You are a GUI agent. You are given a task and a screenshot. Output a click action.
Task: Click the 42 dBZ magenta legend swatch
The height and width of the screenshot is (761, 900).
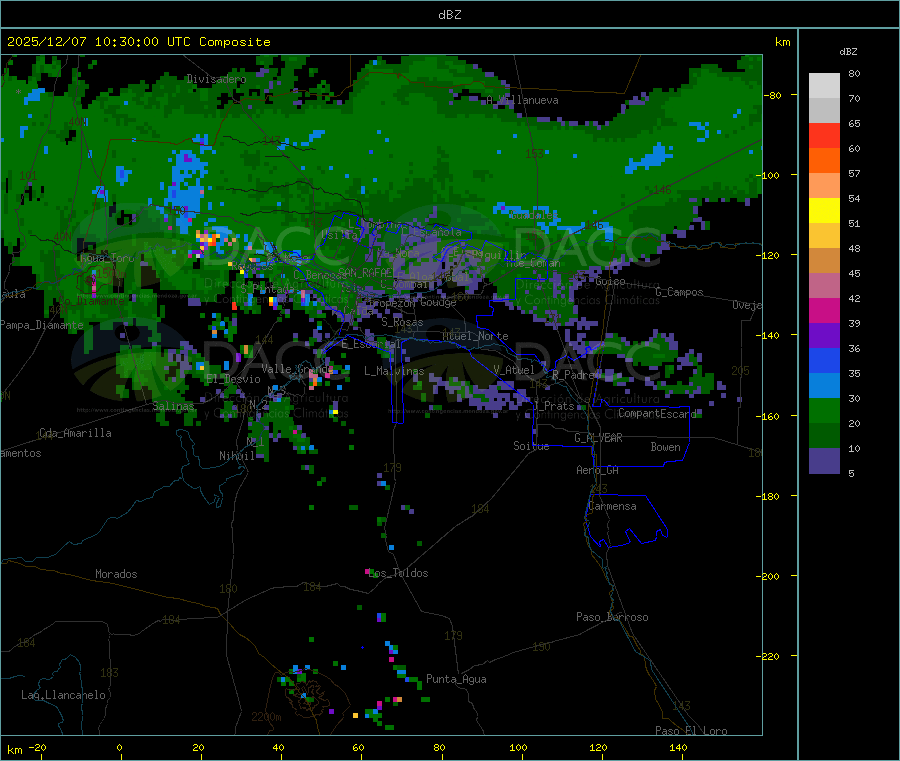click(x=824, y=310)
